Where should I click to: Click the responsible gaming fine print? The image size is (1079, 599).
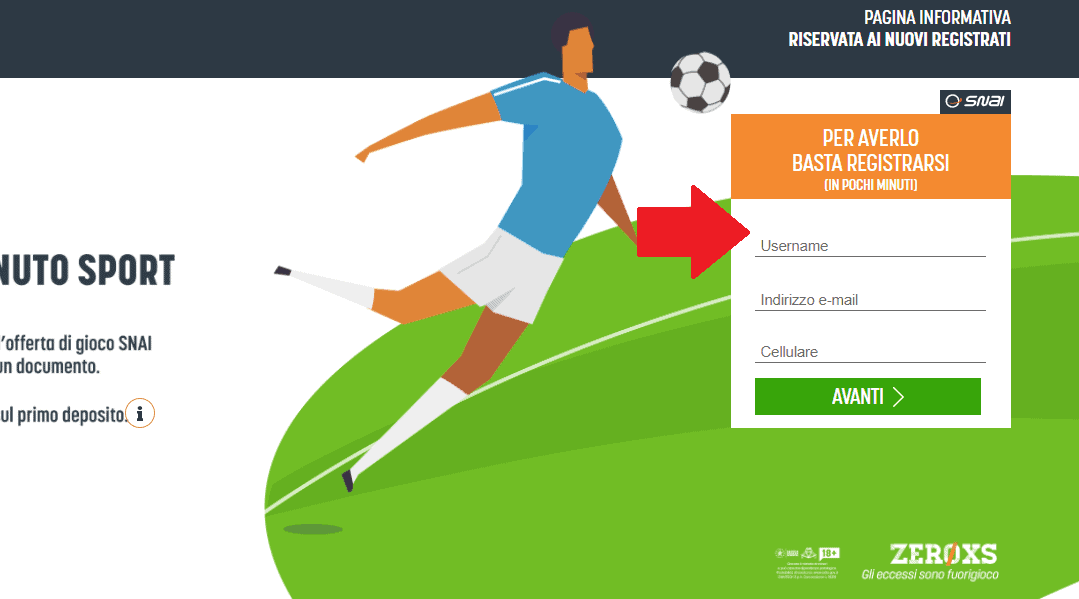(x=806, y=571)
